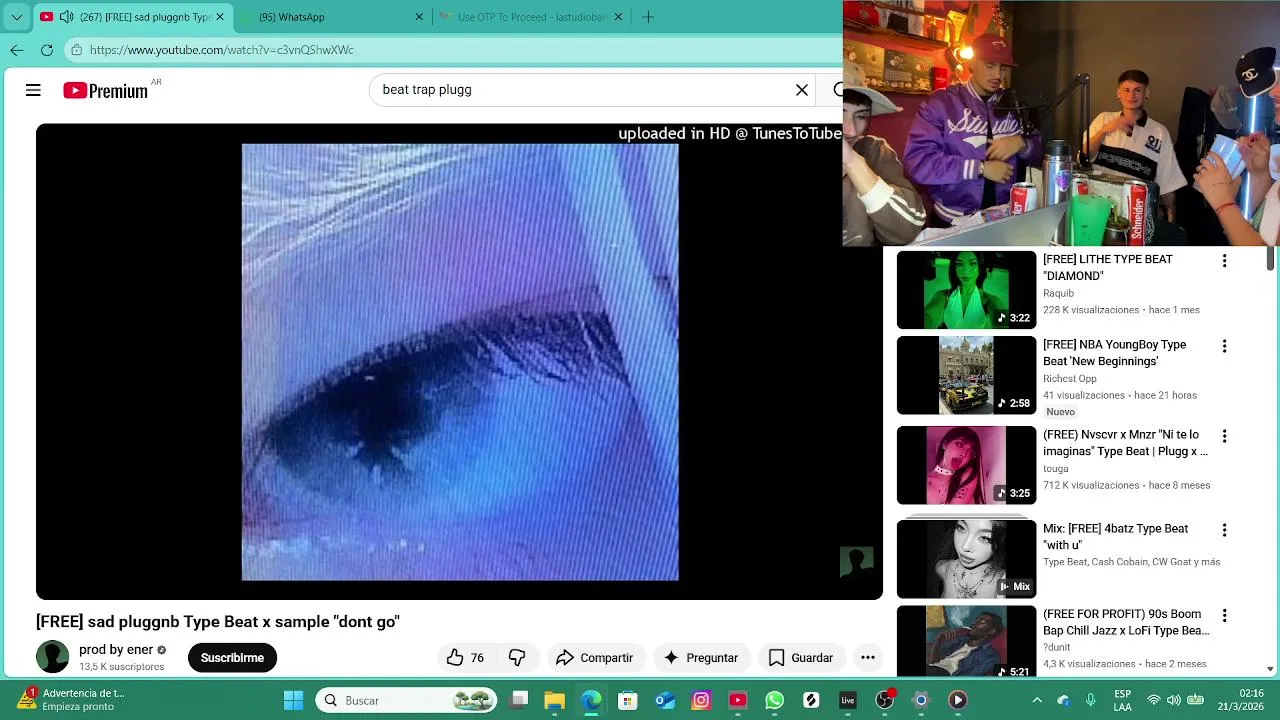Open Microsoft Edge from taskbar

coord(591,700)
